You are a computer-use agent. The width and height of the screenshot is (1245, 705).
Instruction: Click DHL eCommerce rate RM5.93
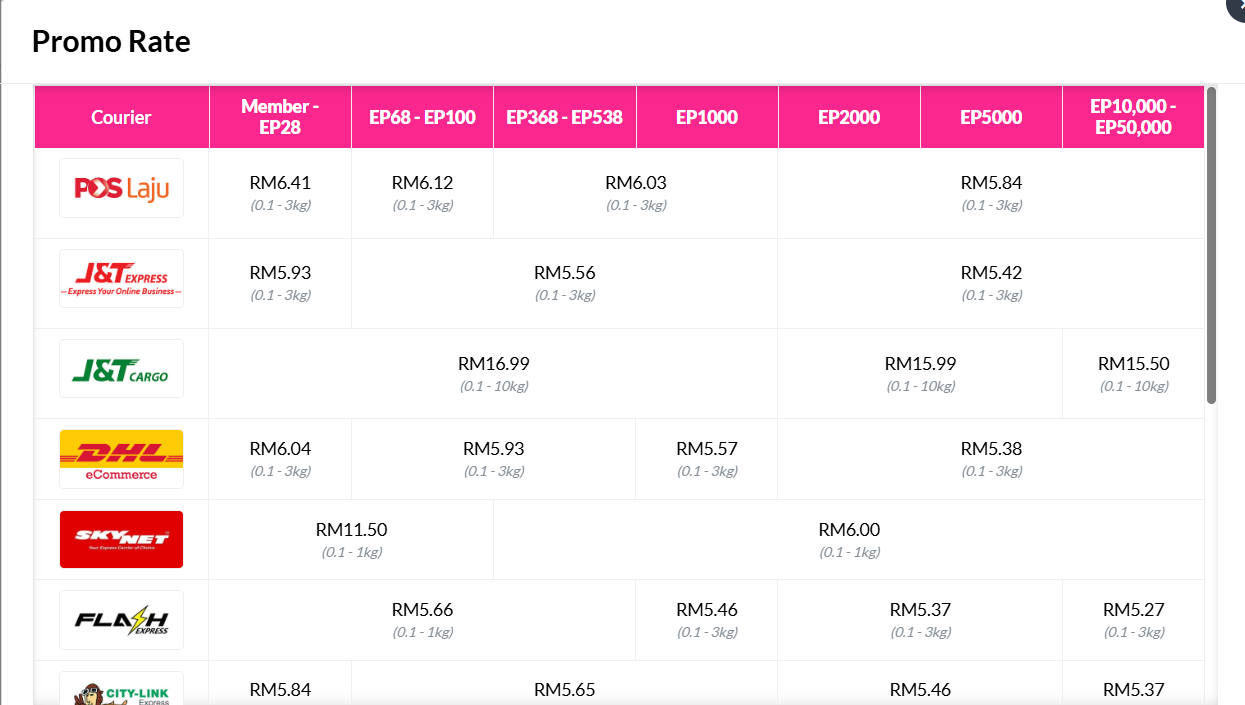(494, 449)
